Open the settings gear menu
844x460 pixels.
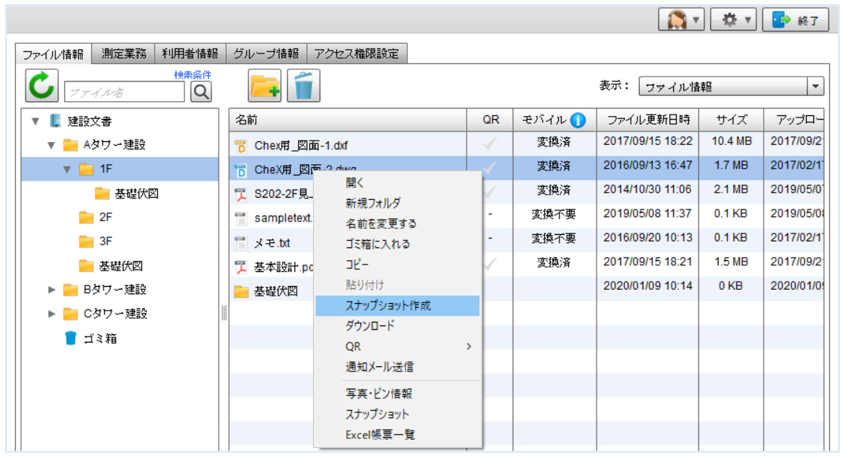click(732, 20)
